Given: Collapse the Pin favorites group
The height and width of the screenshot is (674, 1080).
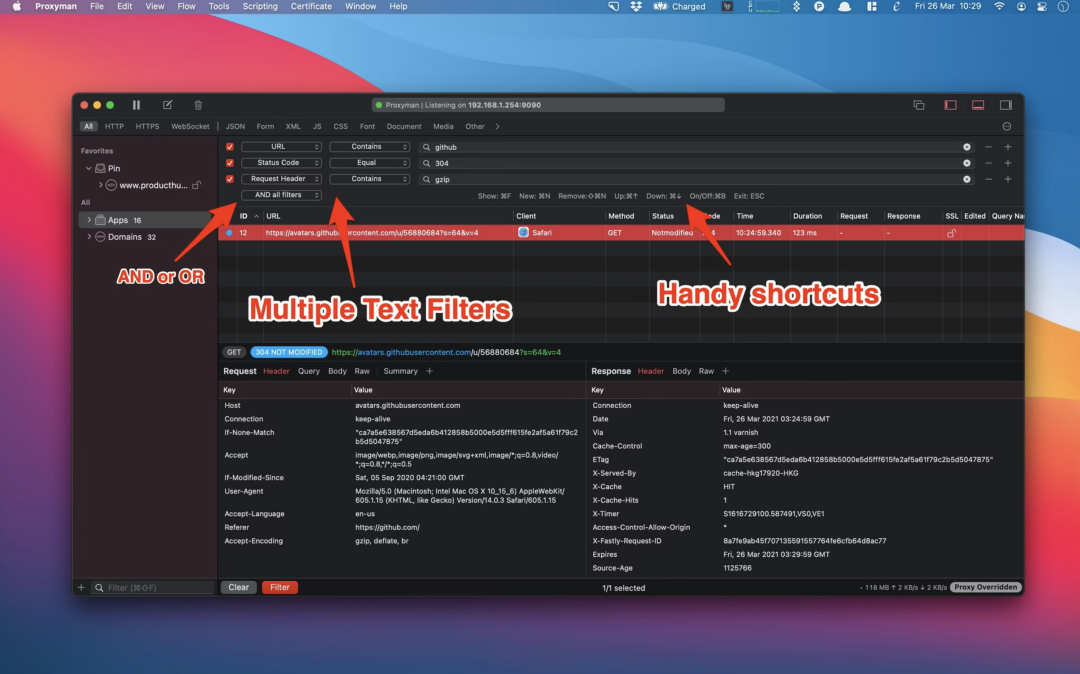Looking at the screenshot, I should (89, 169).
